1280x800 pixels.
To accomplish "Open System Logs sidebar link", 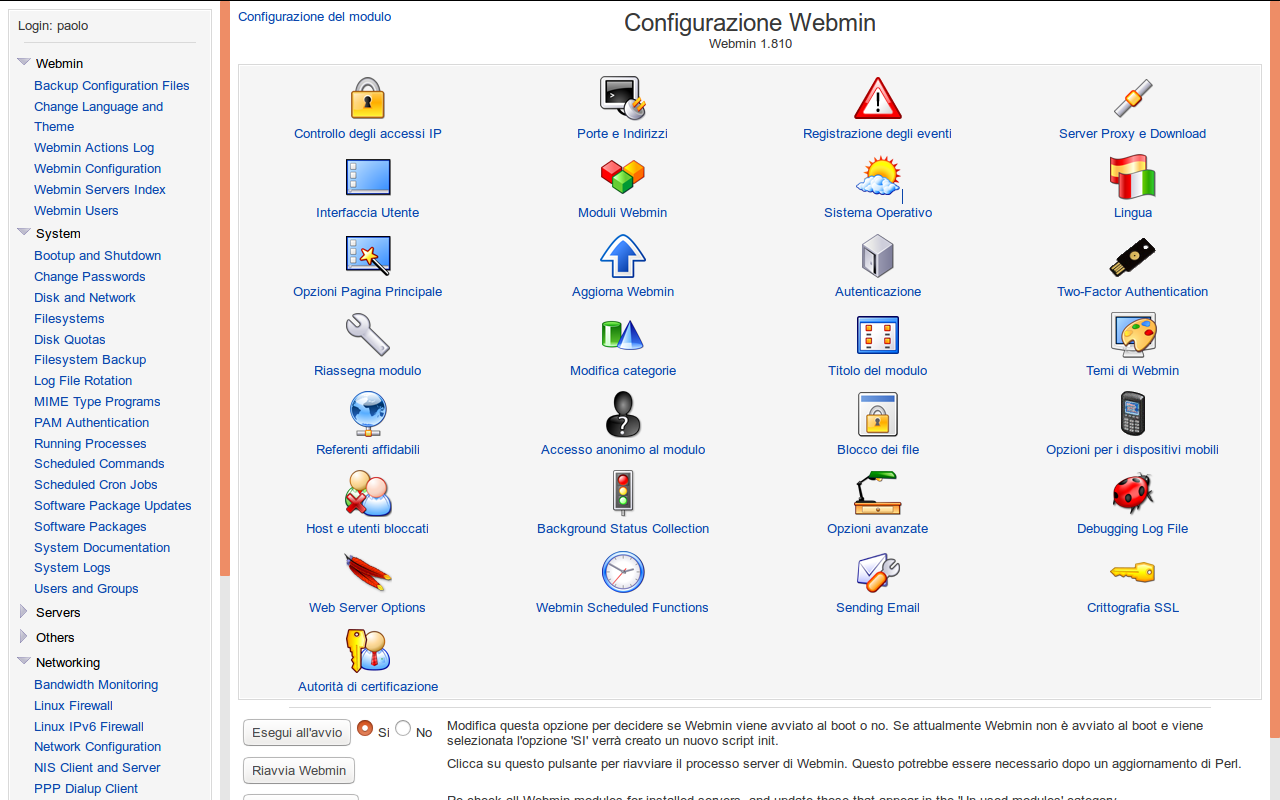I will click(72, 568).
